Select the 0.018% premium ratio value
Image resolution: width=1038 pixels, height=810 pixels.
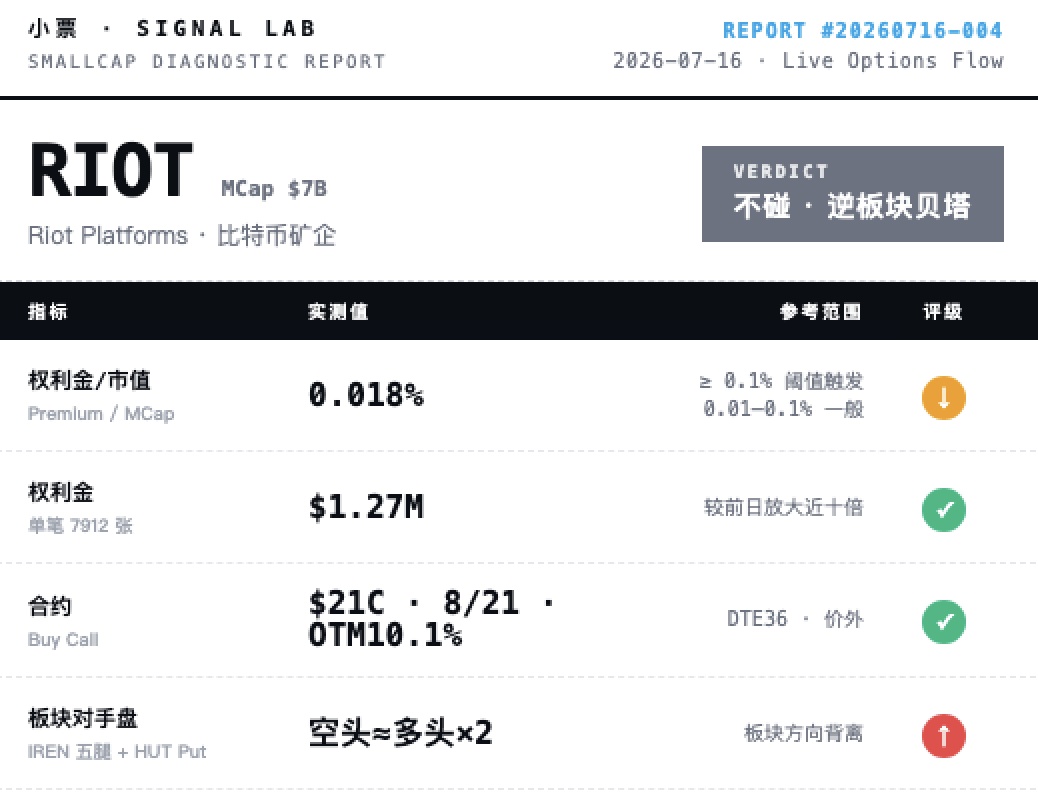(x=366, y=395)
